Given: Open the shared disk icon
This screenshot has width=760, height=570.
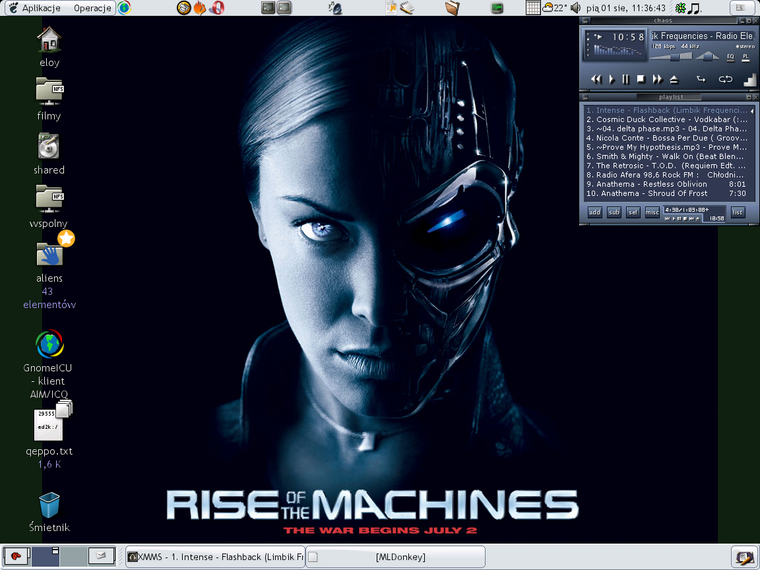Looking at the screenshot, I should tap(48, 145).
